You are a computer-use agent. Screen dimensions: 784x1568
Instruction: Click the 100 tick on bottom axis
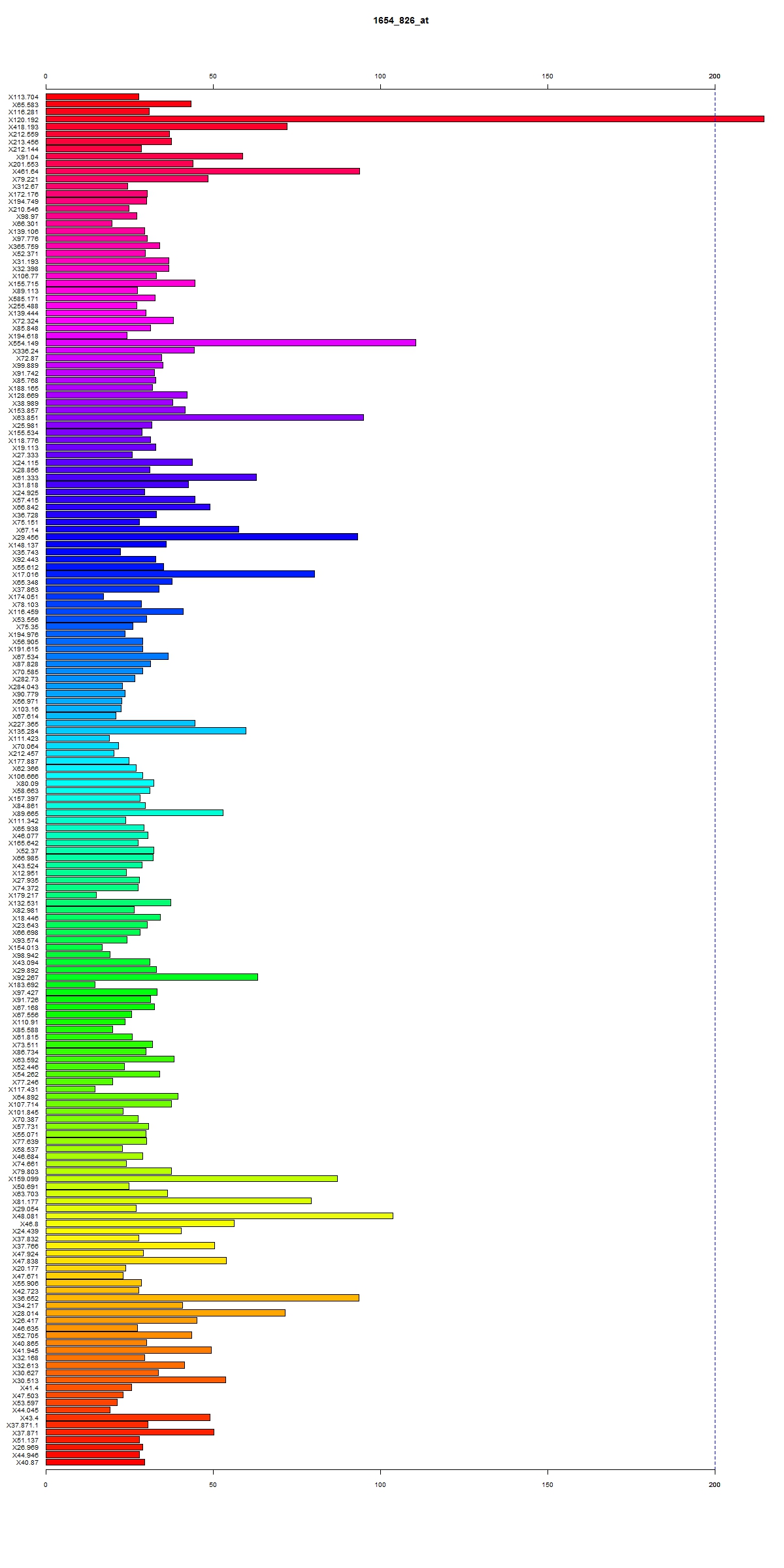tap(380, 1484)
